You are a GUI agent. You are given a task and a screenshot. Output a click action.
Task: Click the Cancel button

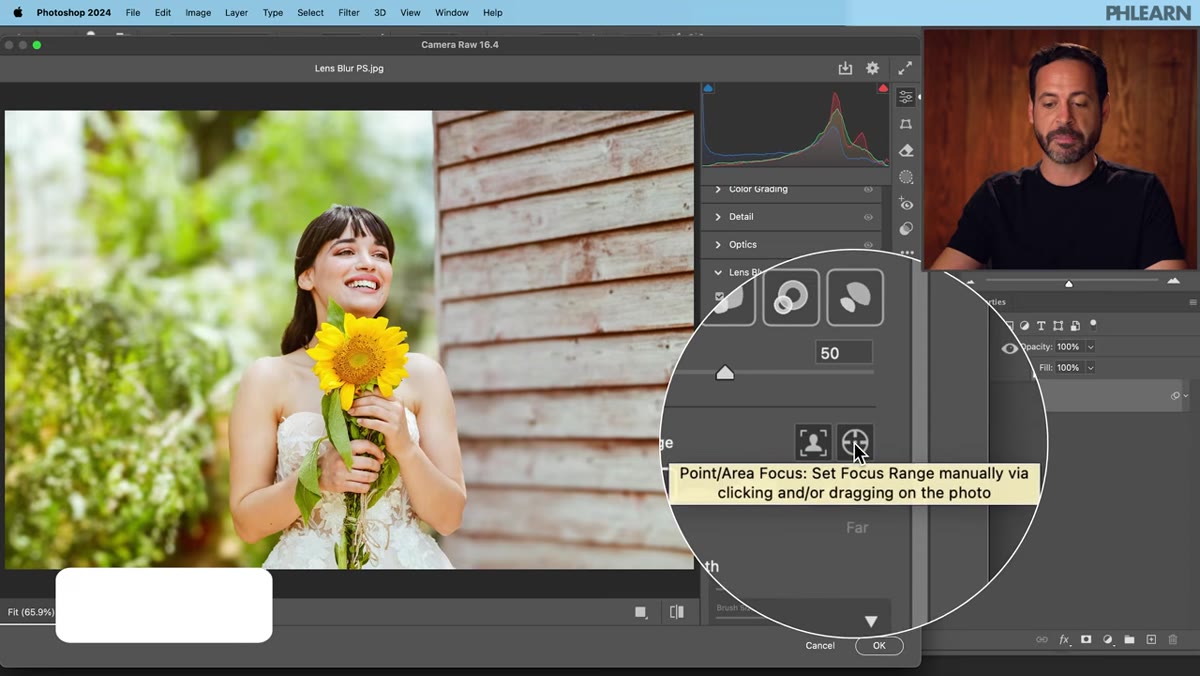tap(820, 646)
